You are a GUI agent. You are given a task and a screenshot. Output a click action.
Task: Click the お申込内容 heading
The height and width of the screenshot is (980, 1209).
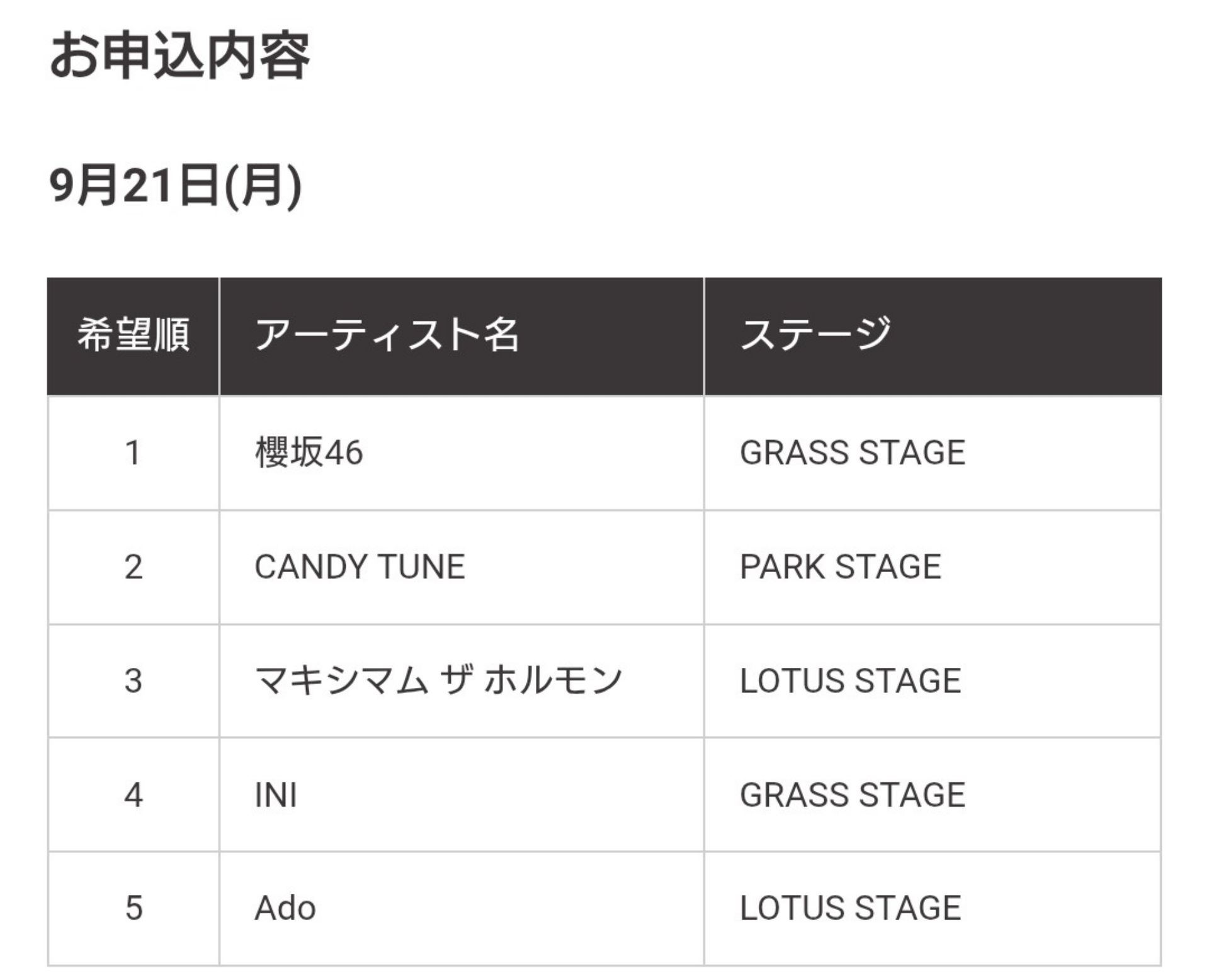(x=180, y=57)
